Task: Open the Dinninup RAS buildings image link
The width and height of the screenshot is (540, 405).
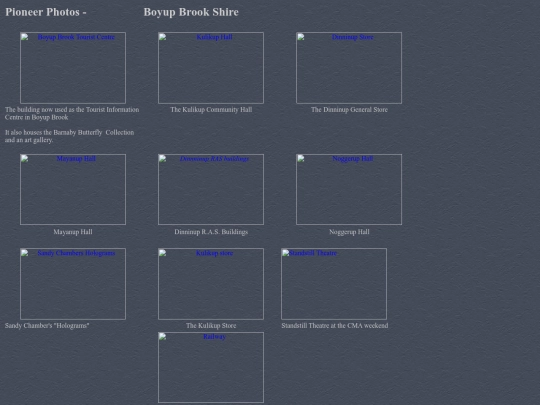Action: click(211, 189)
